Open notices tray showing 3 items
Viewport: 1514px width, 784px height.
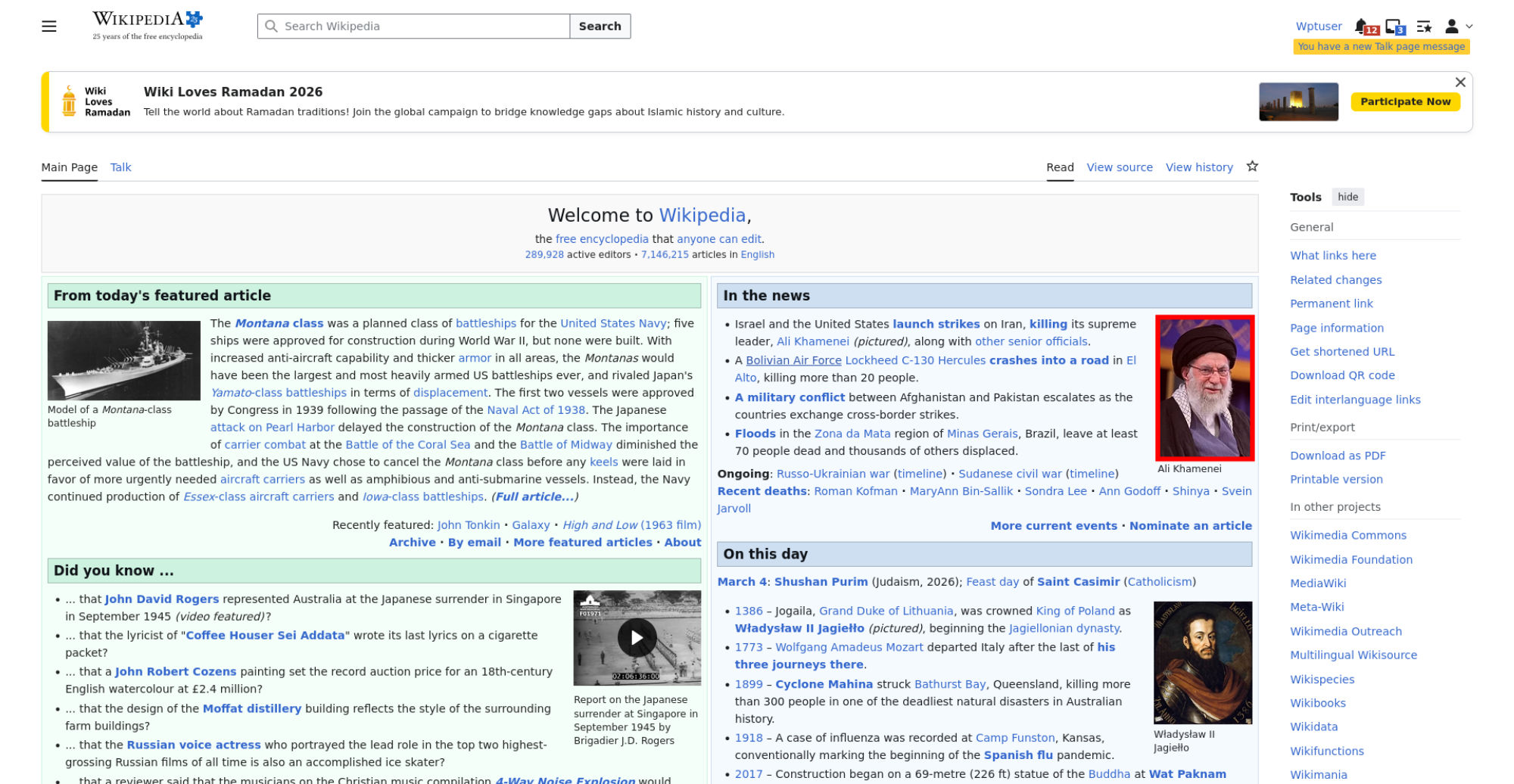pos(1394,26)
